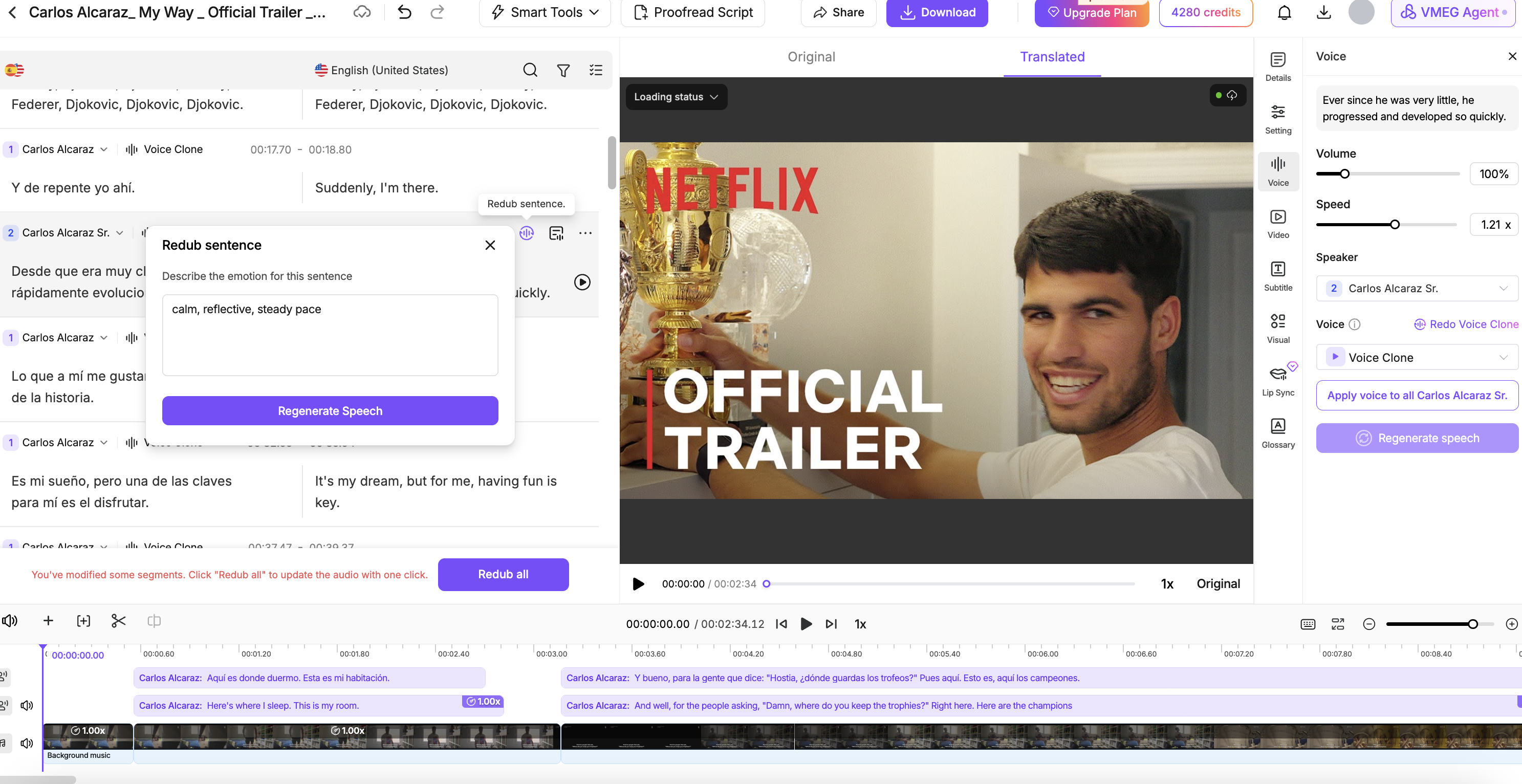The image size is (1522, 784).
Task: Toggle the master volume speaker icon
Action: (x=9, y=620)
